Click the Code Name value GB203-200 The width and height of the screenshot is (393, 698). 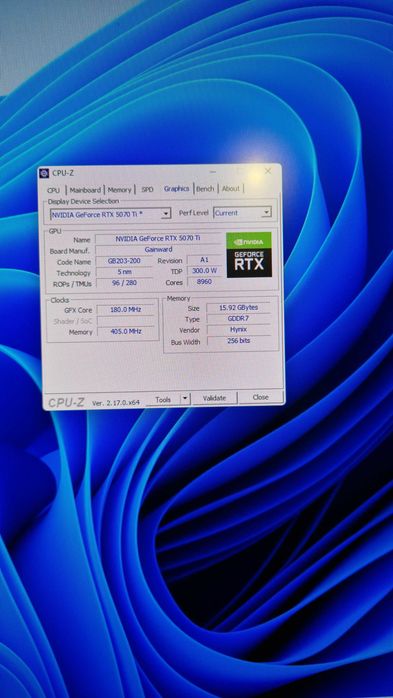124,261
